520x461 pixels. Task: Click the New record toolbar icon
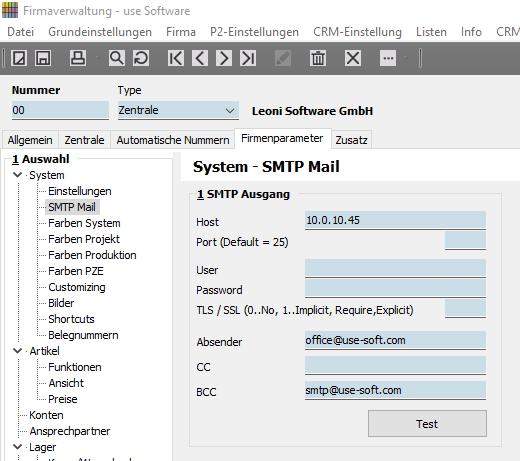pos(19,58)
